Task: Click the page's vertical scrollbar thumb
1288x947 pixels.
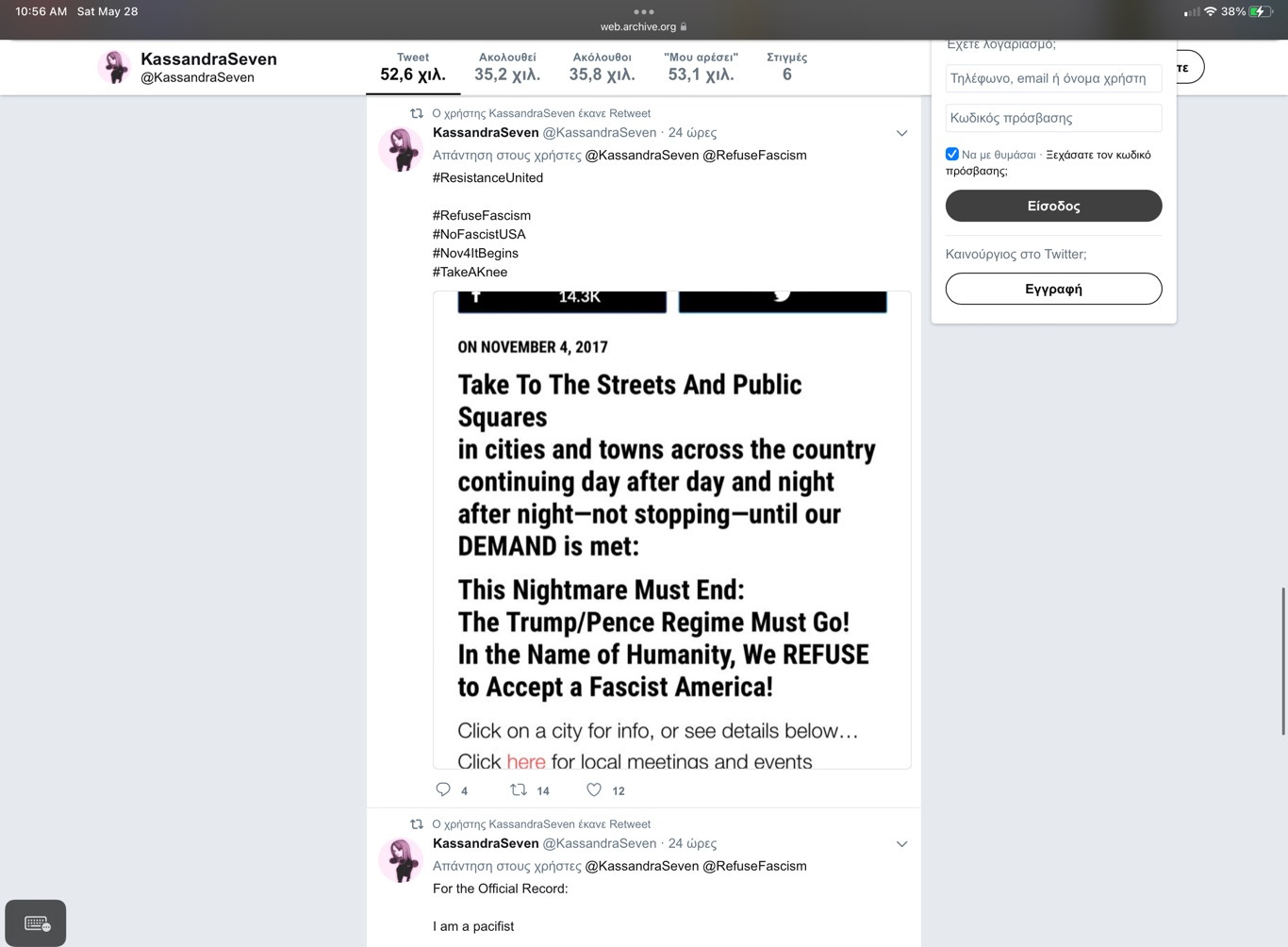Action: [1283, 660]
